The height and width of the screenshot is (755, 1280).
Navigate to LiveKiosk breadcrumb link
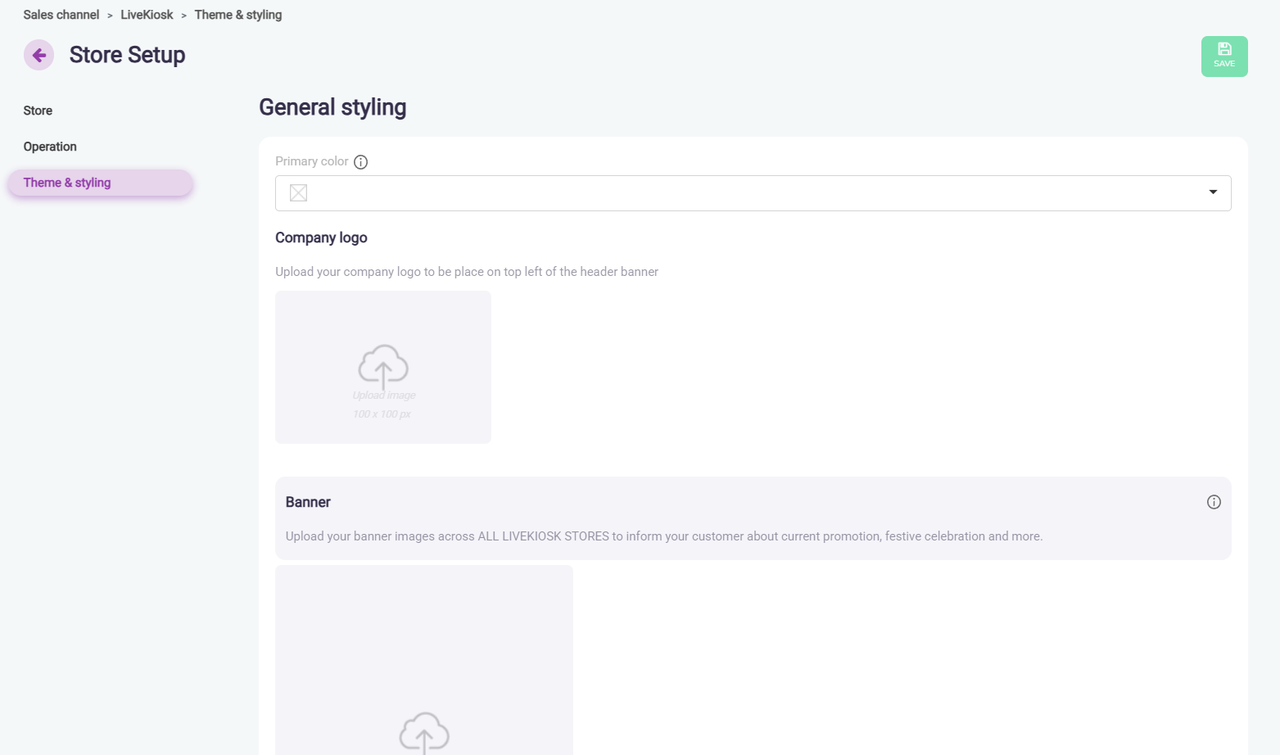(147, 15)
